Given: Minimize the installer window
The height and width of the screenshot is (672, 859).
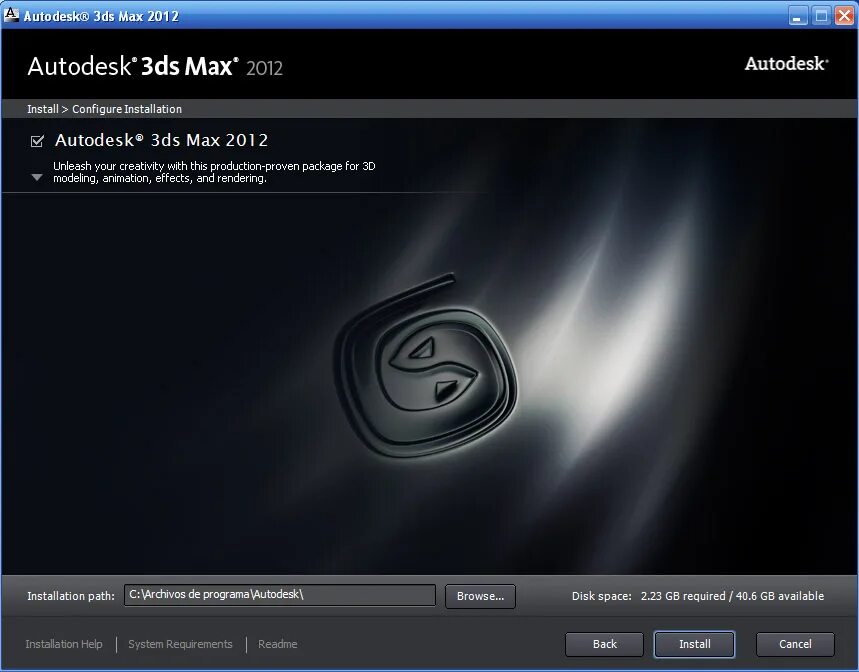Looking at the screenshot, I should pyautogui.click(x=798, y=16).
